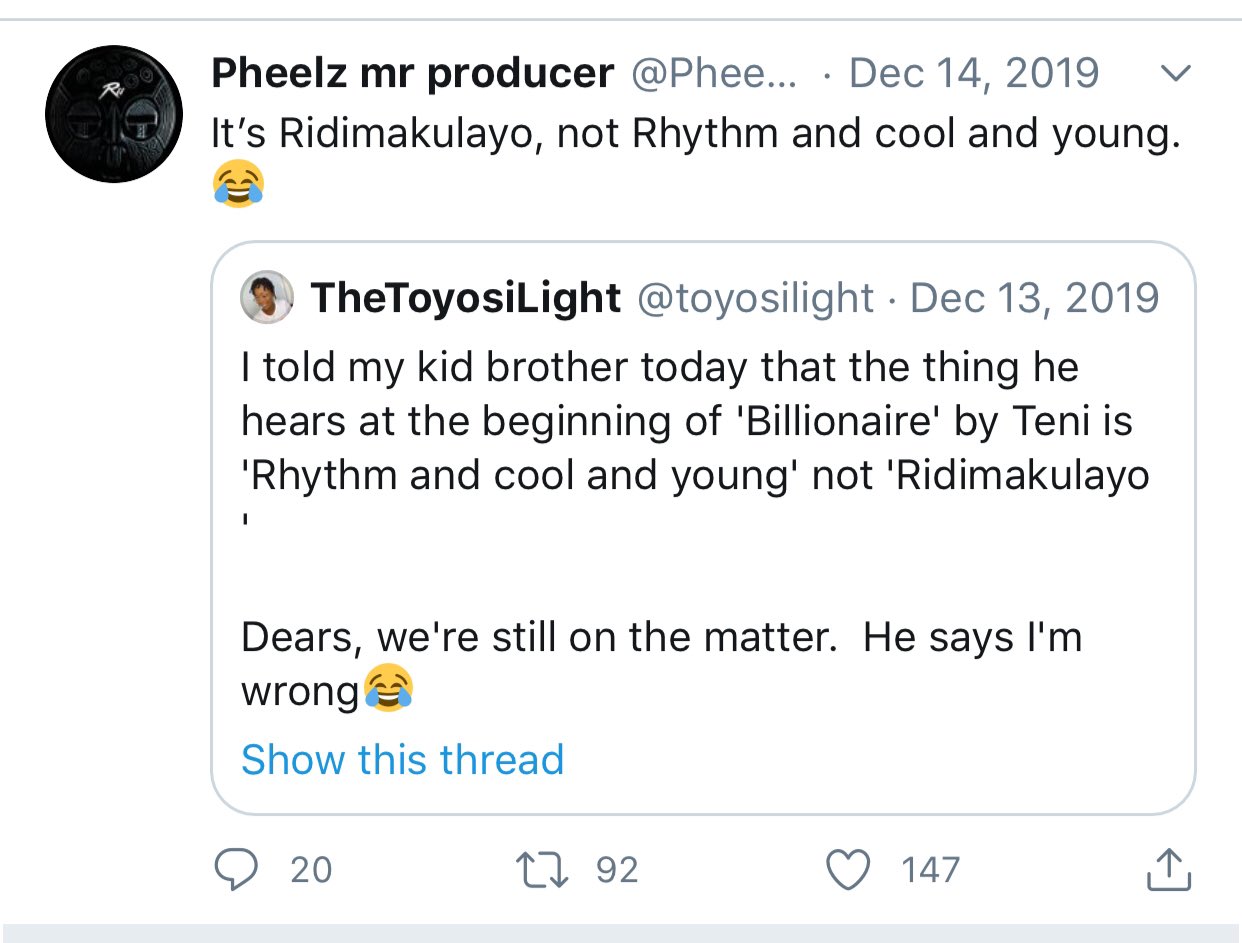Screen dimensions: 1242x943
Task: Select the TheToyosiLight display name
Action: [x=465, y=298]
